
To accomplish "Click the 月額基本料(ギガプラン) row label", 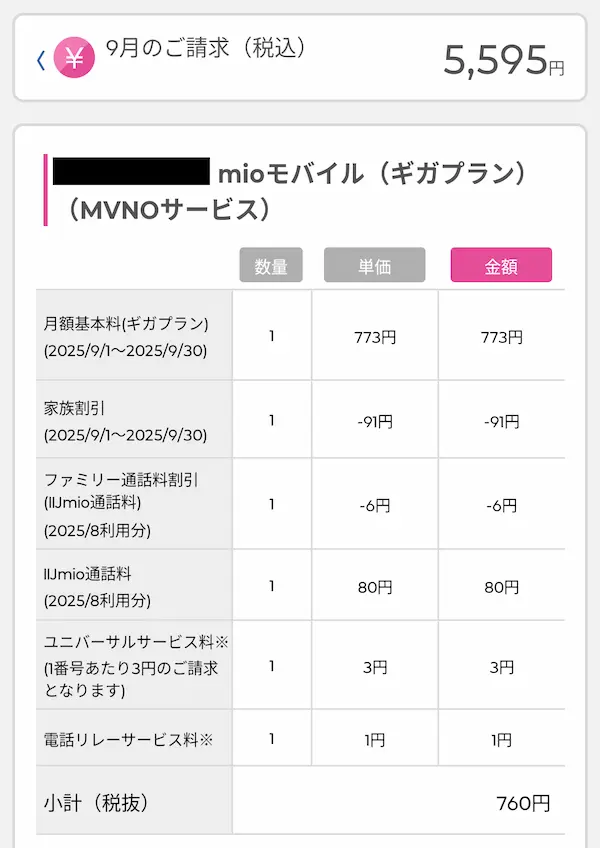I will pyautogui.click(x=126, y=324).
